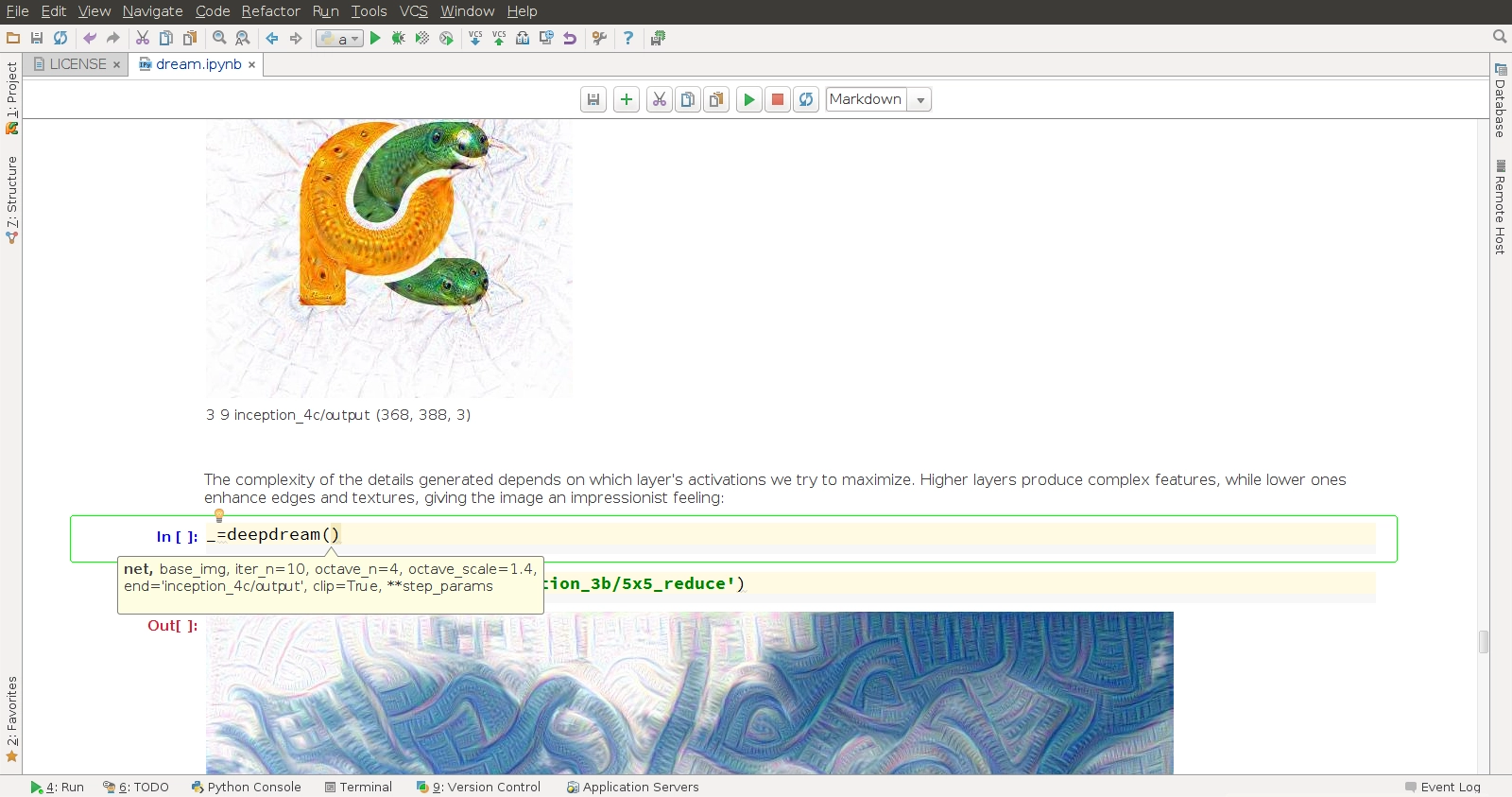Stop the kernel with the red square
This screenshot has width=1512, height=797.
pos(778,99)
